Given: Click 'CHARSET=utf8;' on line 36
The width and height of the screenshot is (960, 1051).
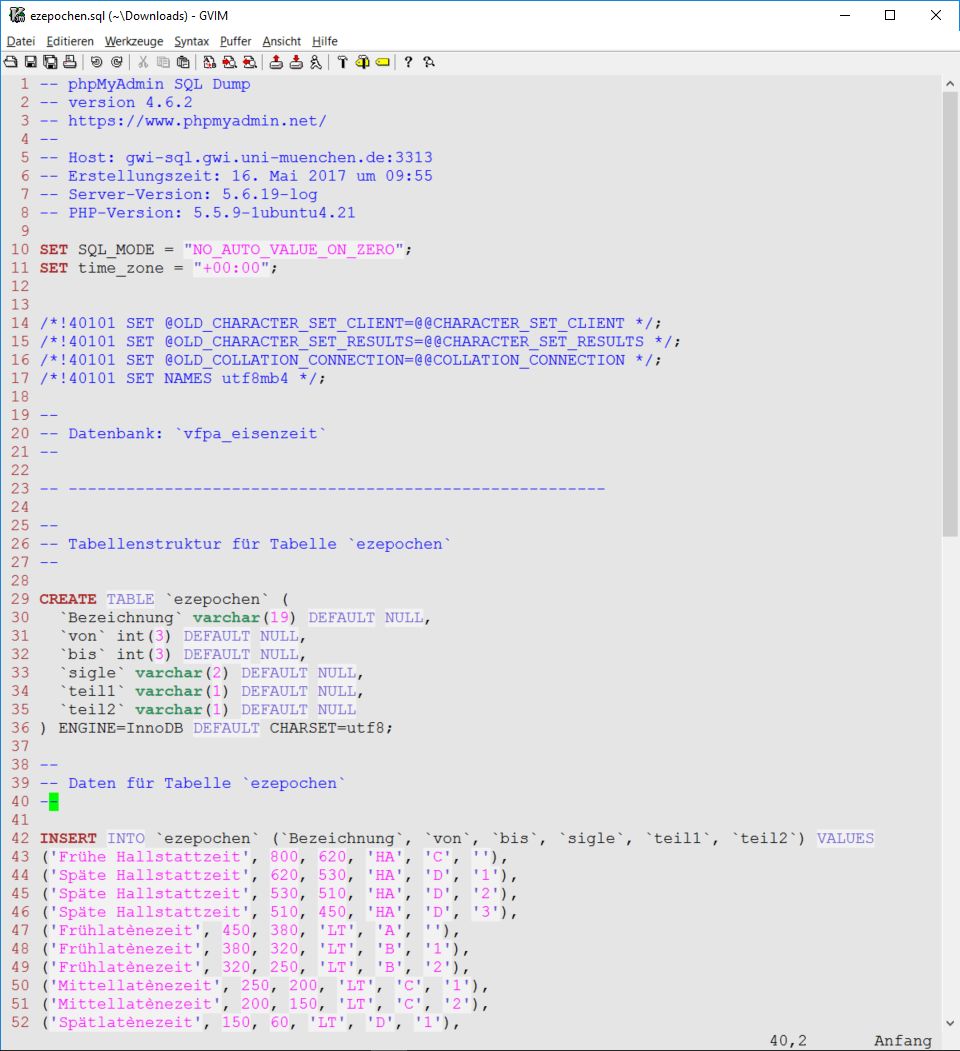Looking at the screenshot, I should 331,728.
